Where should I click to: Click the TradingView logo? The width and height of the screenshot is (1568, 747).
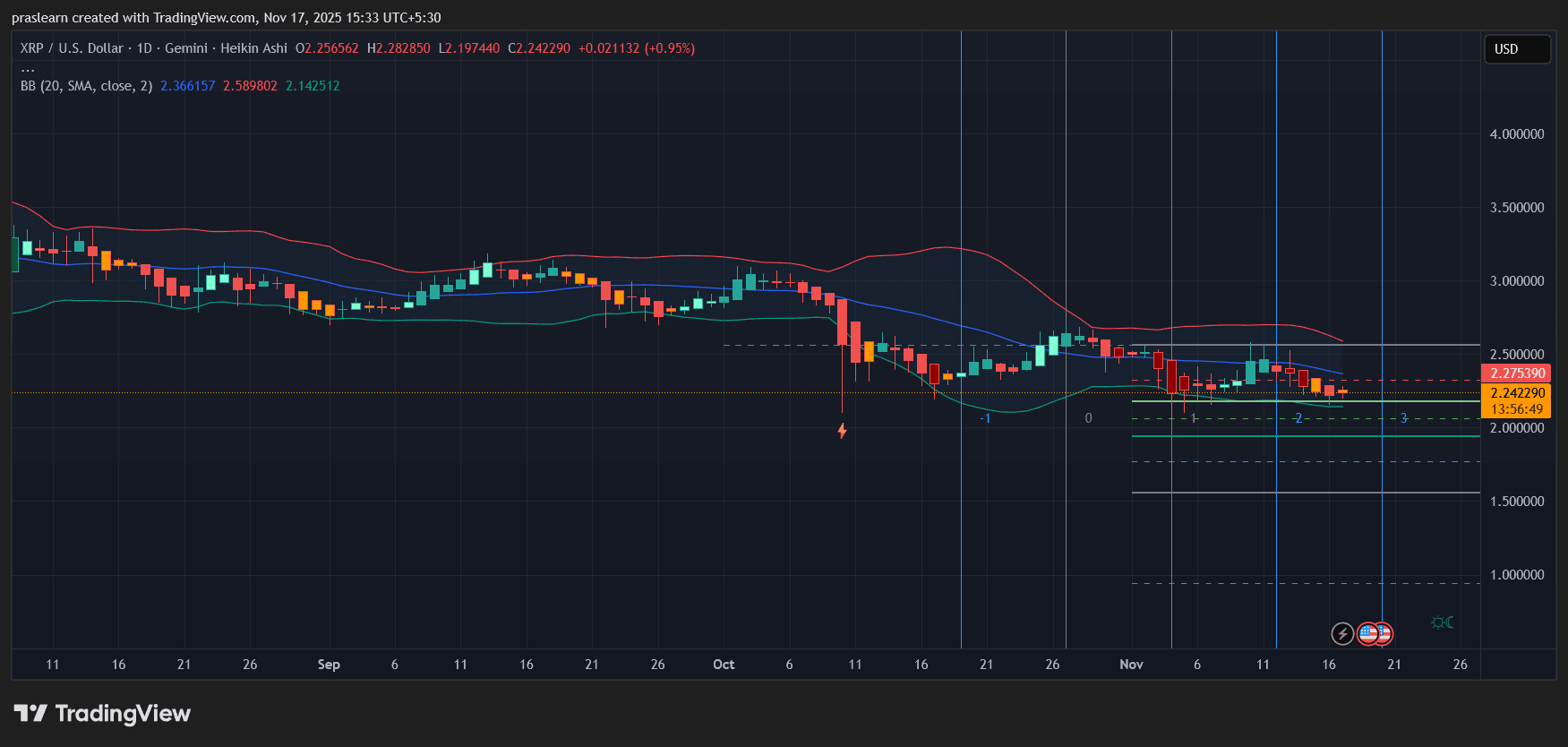[103, 713]
